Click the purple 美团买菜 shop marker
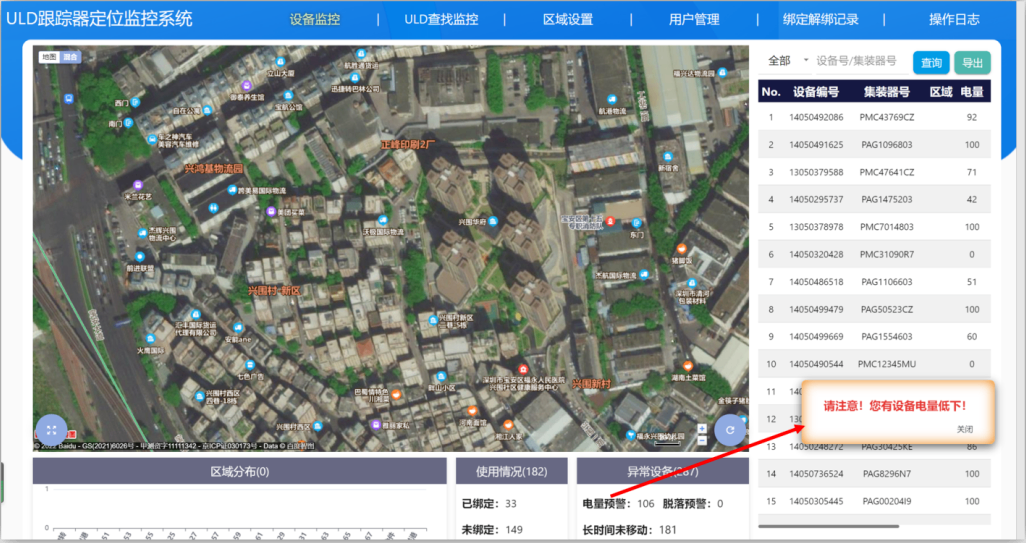Viewport: 1026px width, 543px height. (271, 211)
